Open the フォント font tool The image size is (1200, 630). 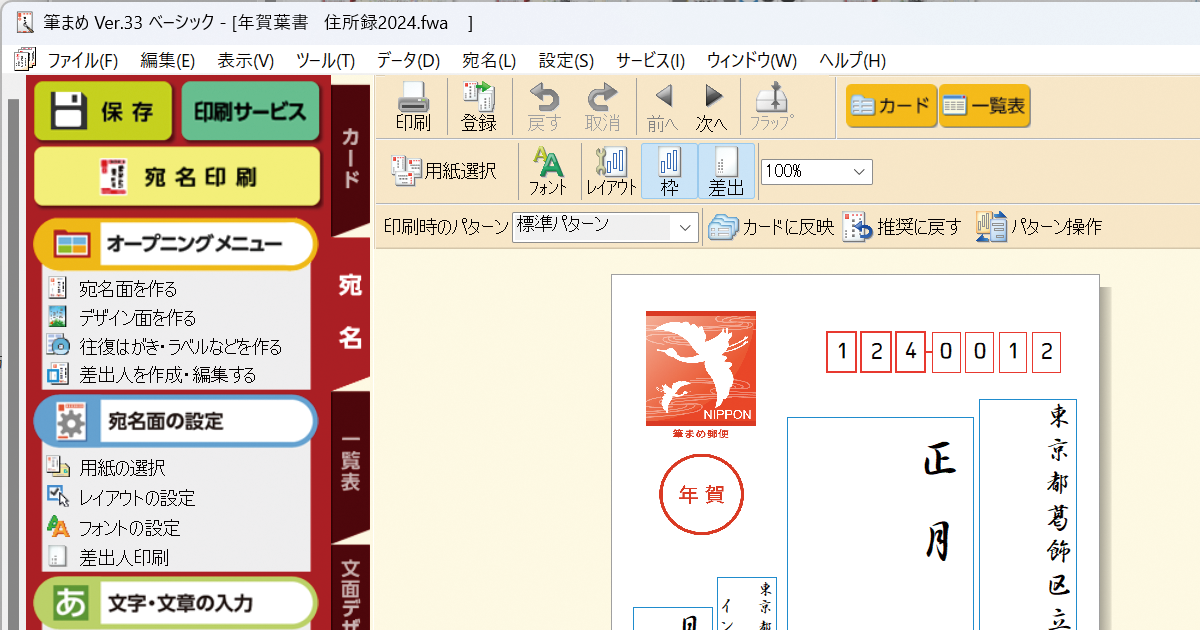pos(548,171)
